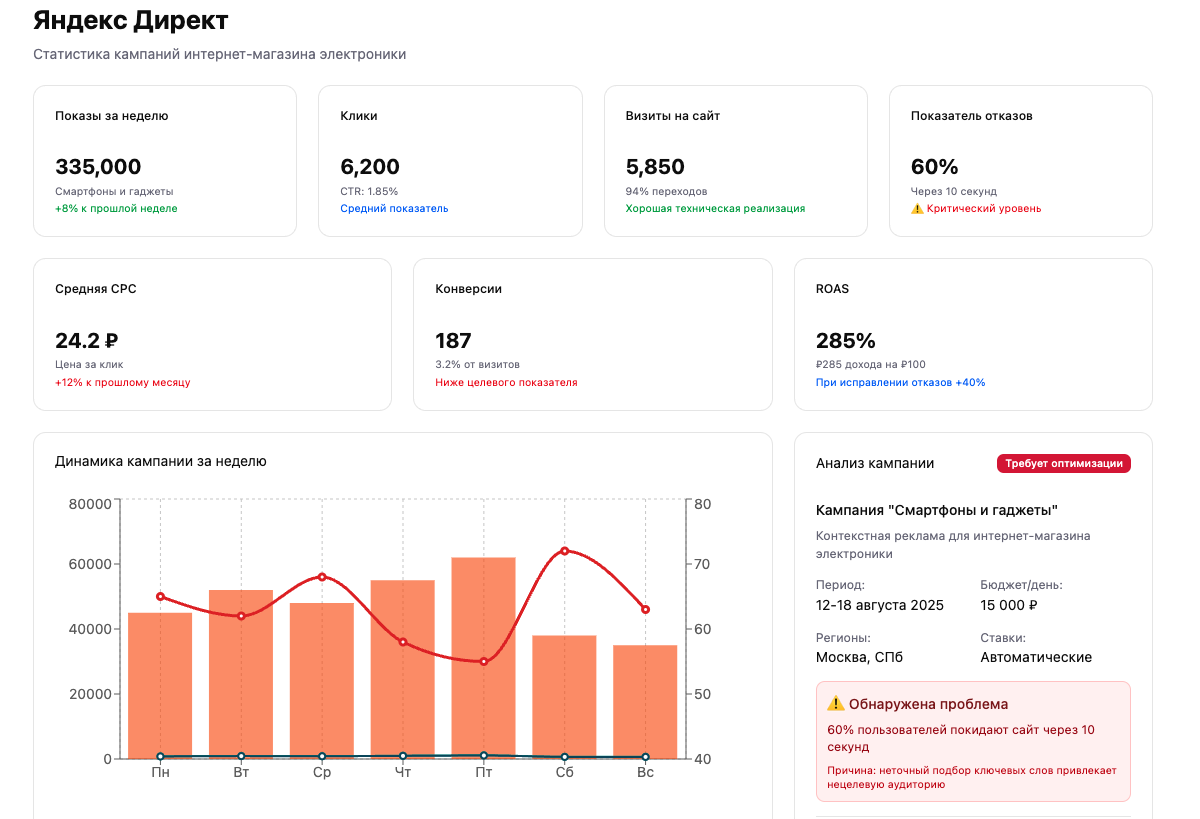Click the 70 label on the right axis

click(x=702, y=564)
